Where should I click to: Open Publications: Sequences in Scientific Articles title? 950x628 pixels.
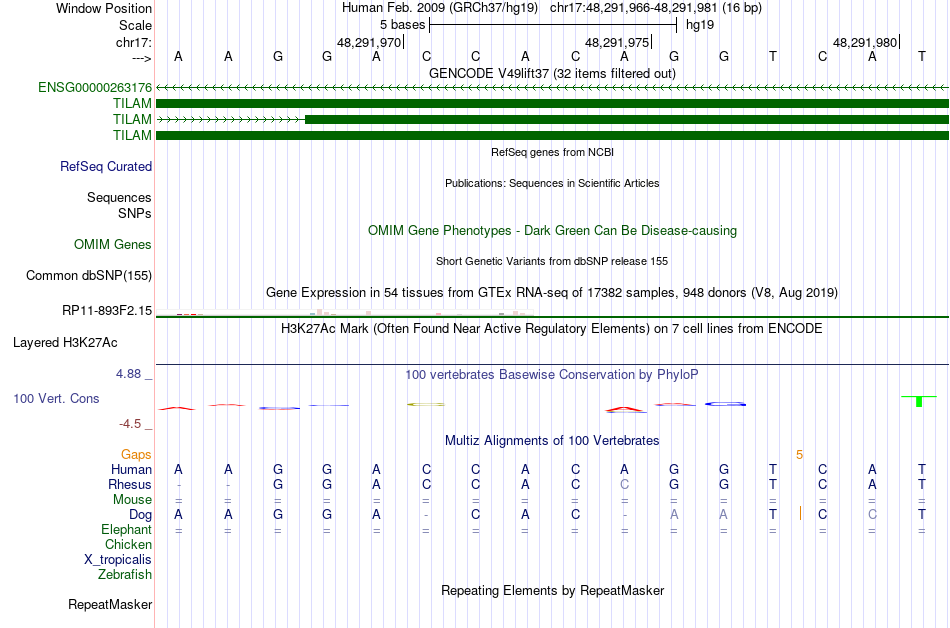coord(552,183)
